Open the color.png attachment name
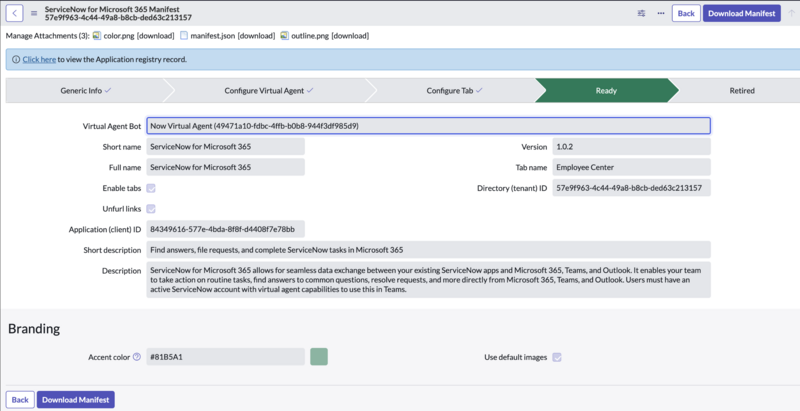800x411 pixels. click(119, 36)
